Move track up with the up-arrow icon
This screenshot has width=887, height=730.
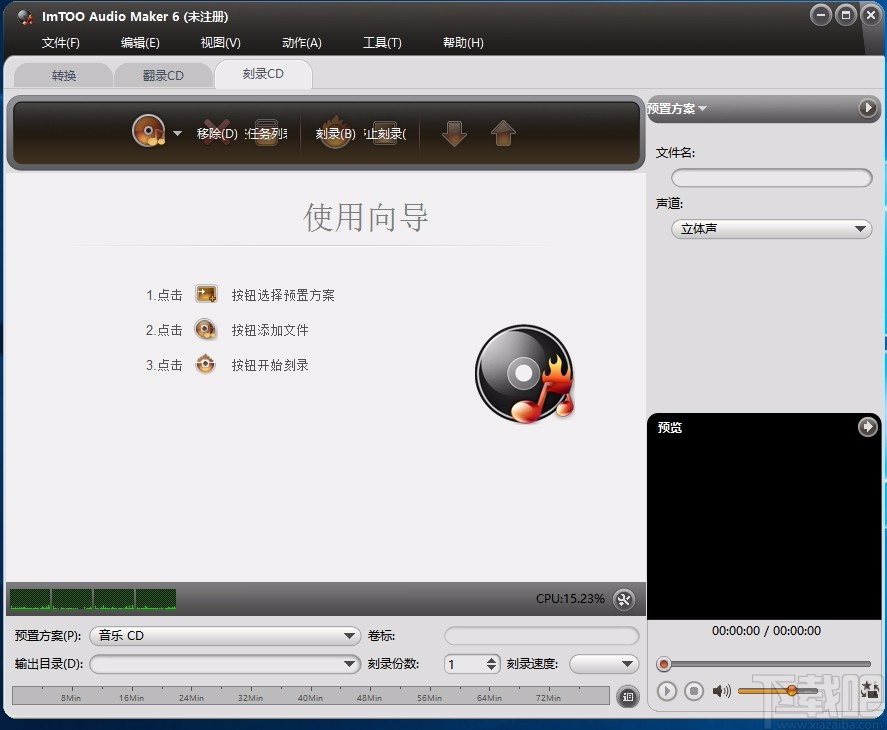click(x=503, y=132)
